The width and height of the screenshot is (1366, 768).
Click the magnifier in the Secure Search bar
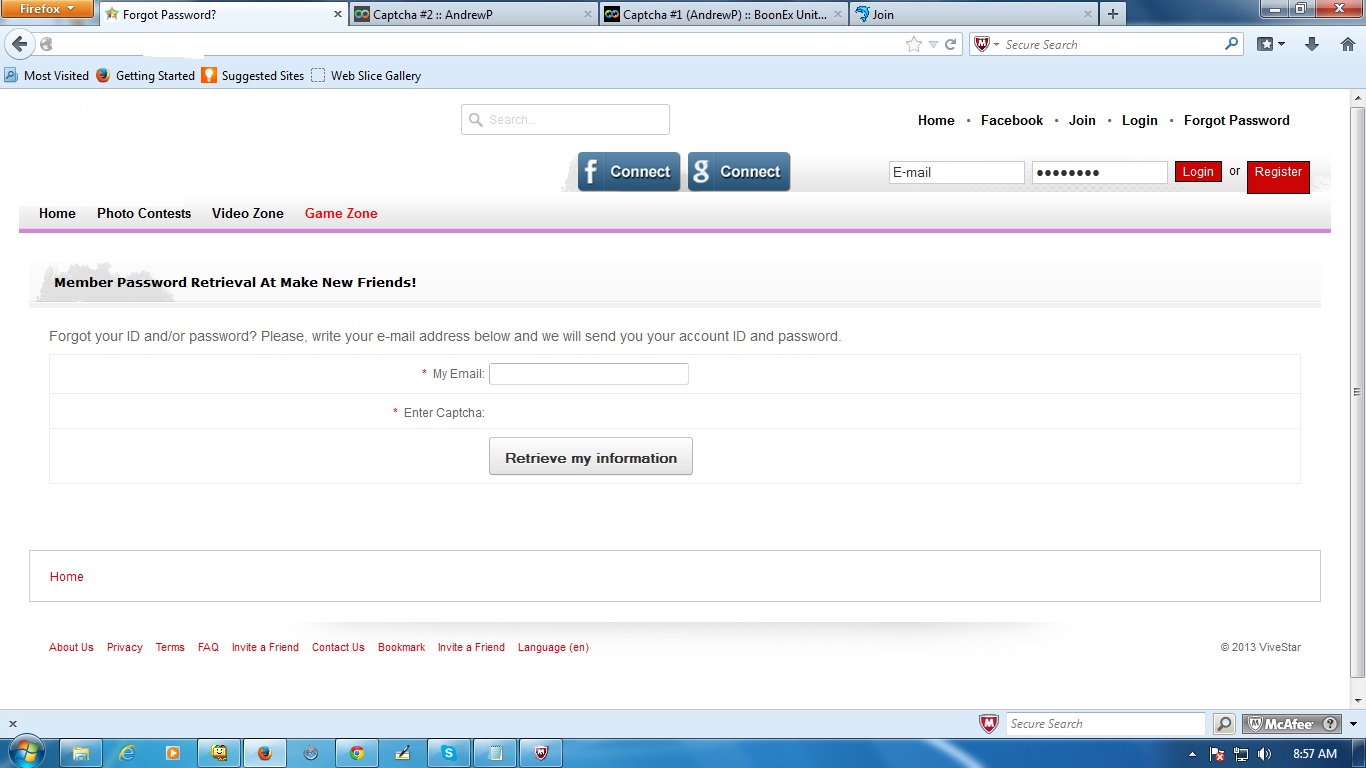tap(1232, 44)
